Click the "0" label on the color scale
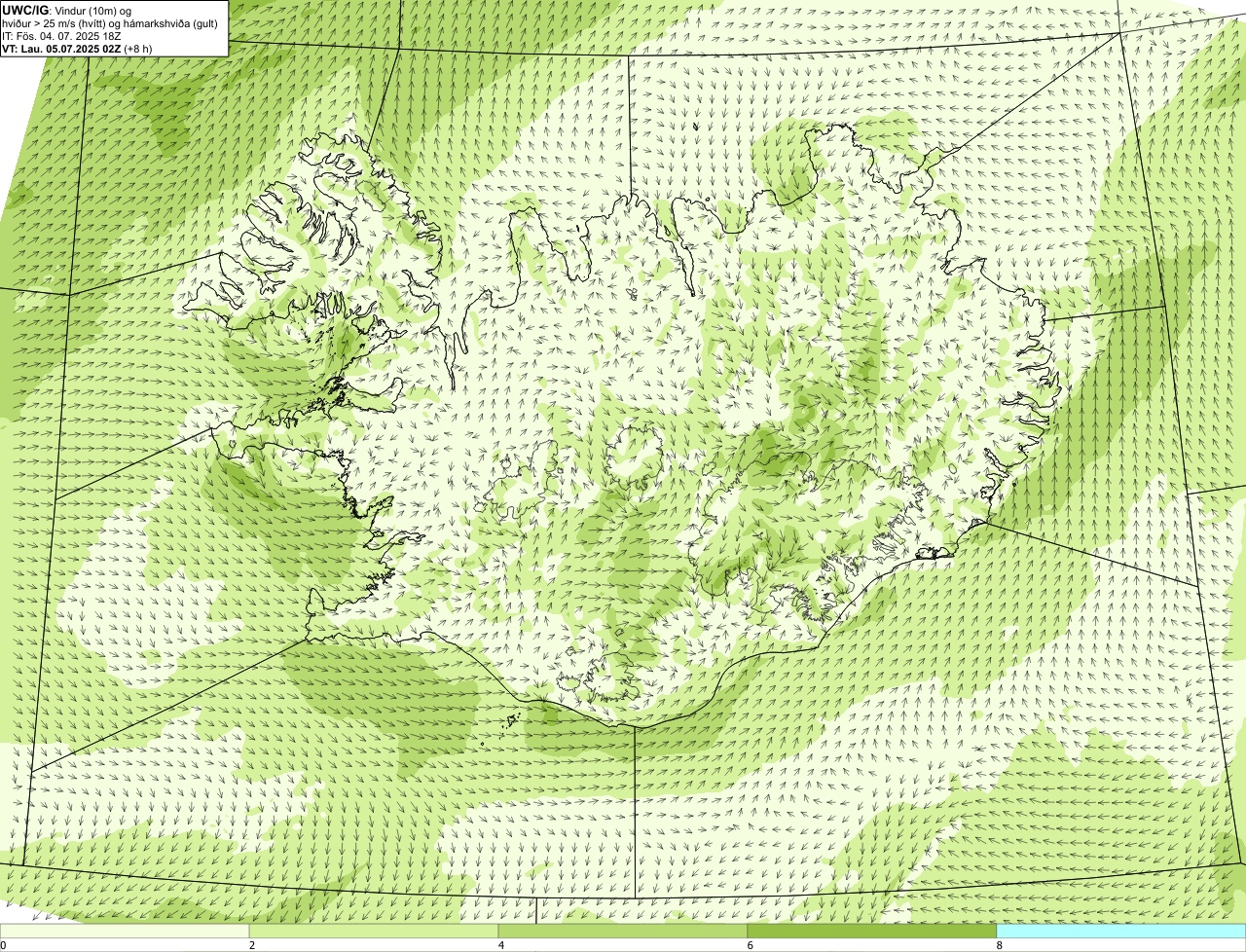1246x952 pixels. pyautogui.click(x=3, y=945)
